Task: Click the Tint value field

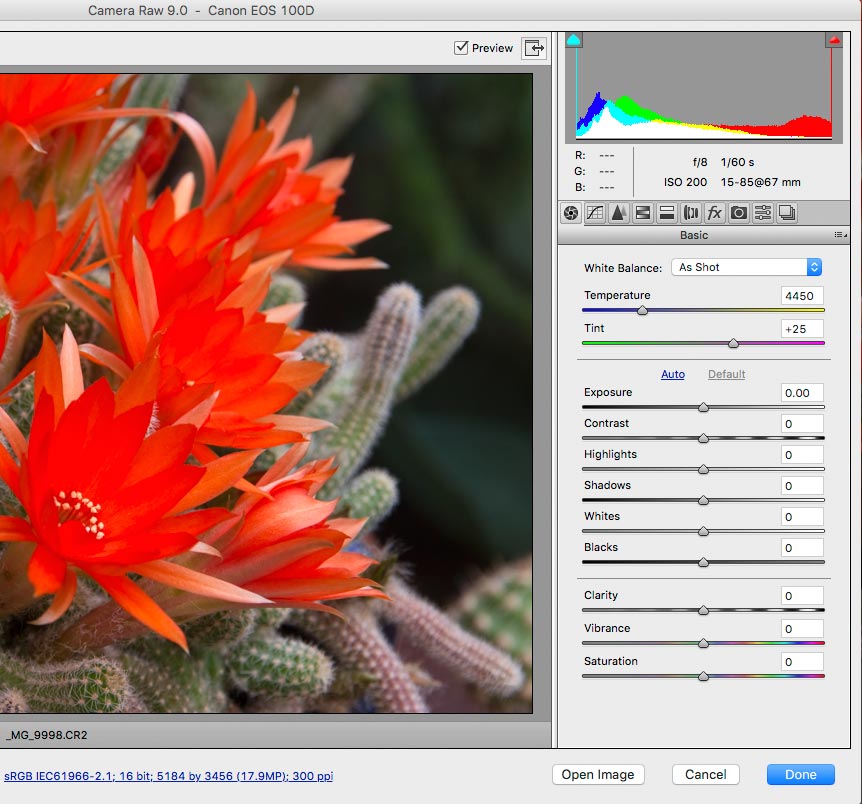Action: click(802, 329)
